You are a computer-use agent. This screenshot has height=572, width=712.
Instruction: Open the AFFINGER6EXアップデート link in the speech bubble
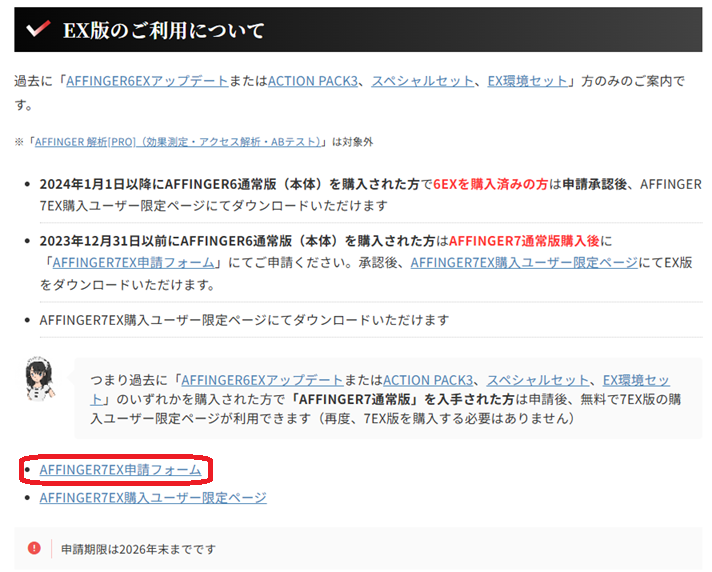(262, 380)
